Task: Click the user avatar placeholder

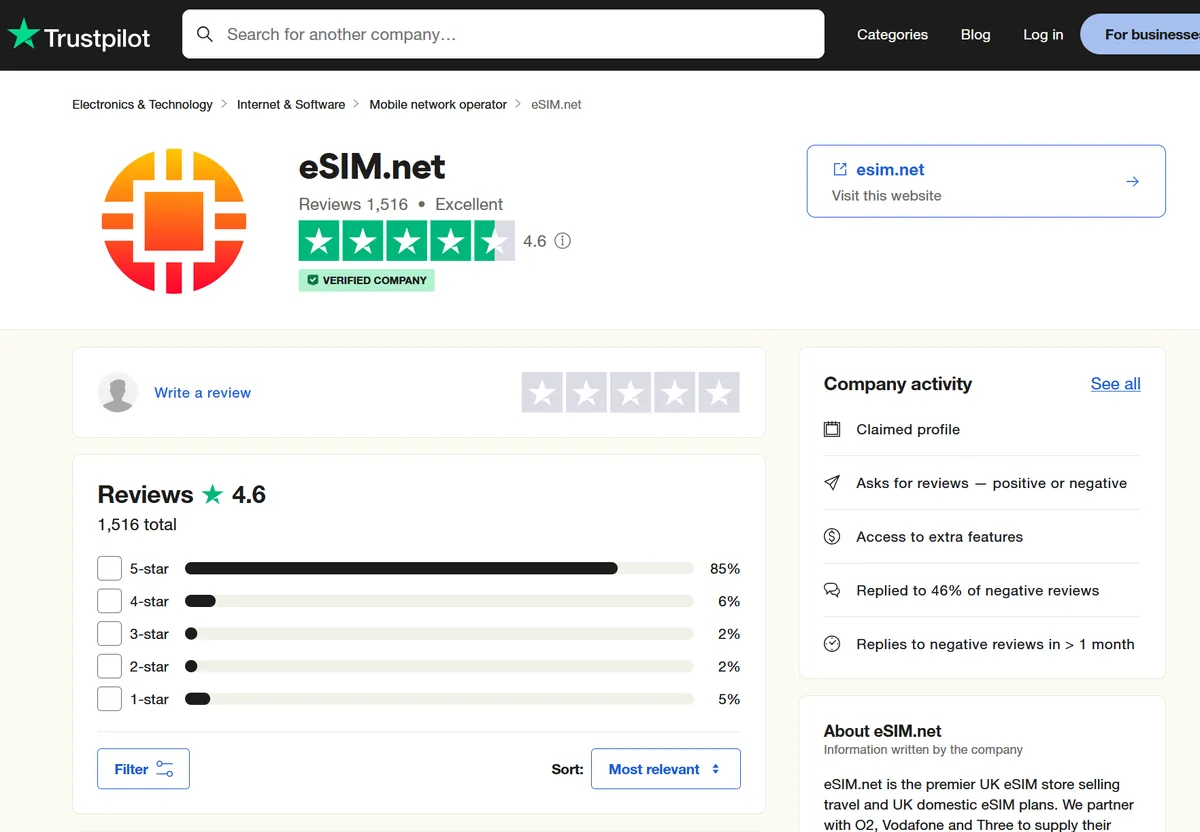Action: tap(118, 393)
